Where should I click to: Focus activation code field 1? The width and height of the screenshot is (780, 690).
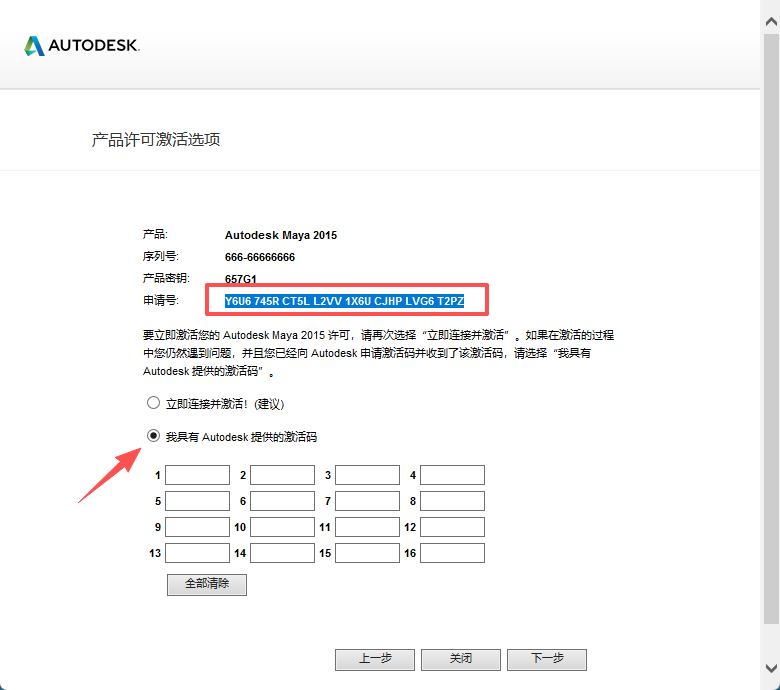click(197, 475)
